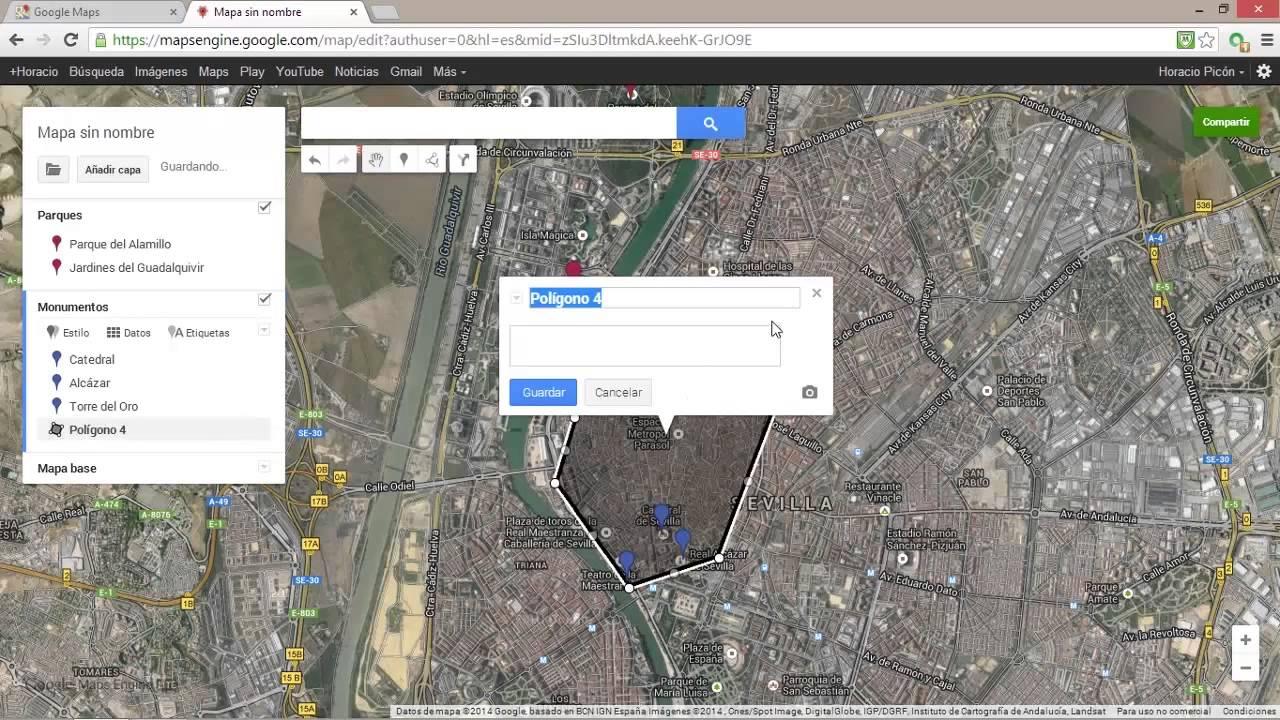Open the Monumentos layer options dropdown
Screen dimensions: 1280x720
point(264,330)
